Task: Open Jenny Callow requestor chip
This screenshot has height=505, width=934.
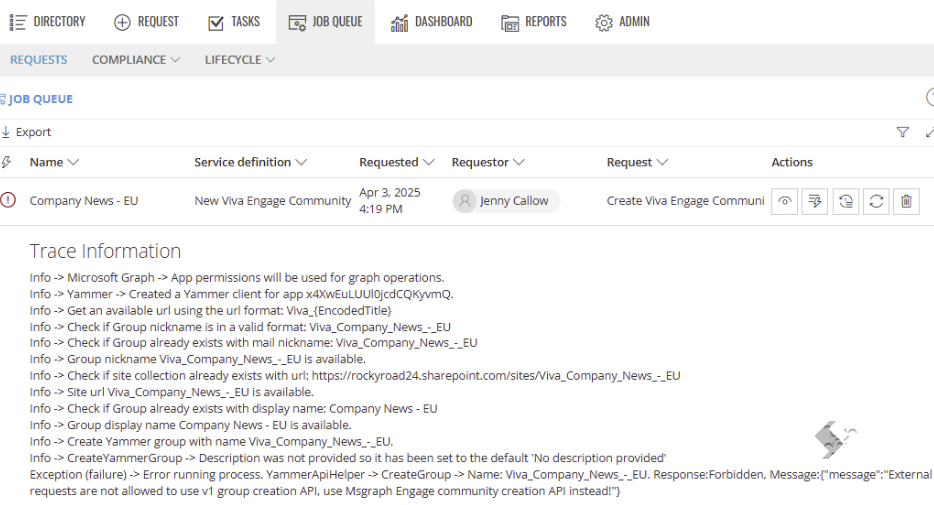Action: [x=506, y=201]
